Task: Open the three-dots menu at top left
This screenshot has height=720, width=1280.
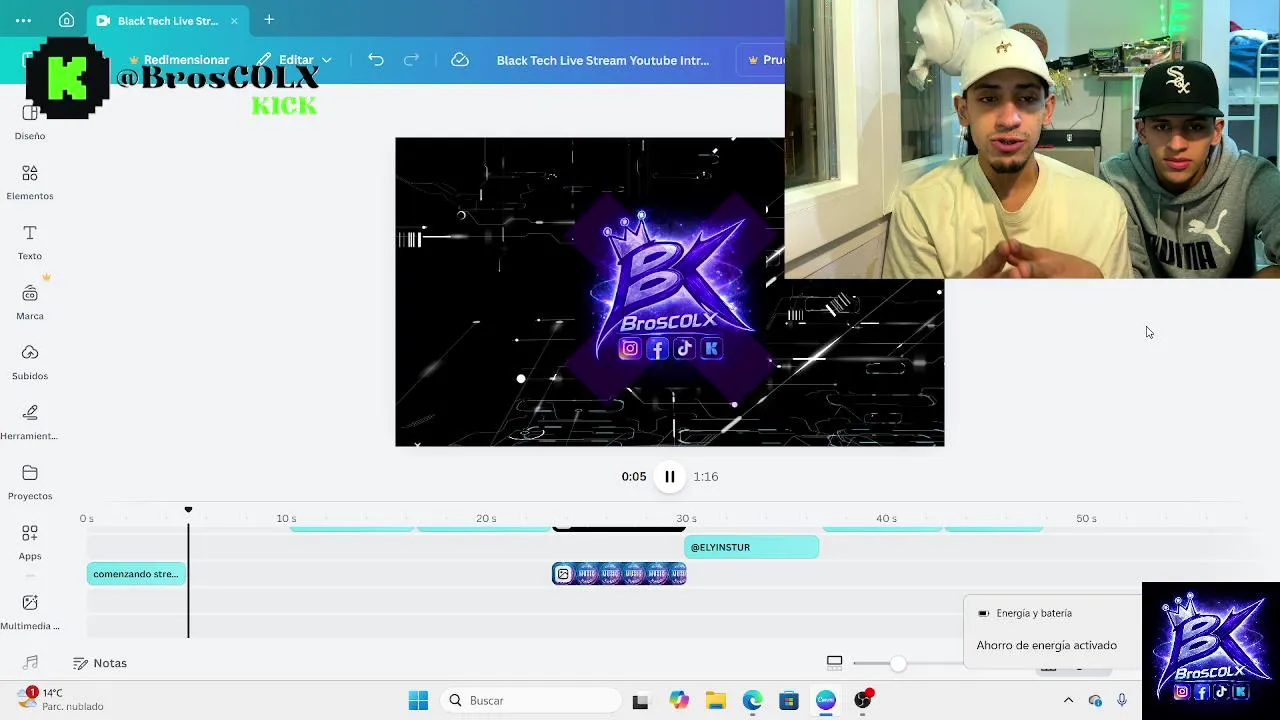Action: click(x=23, y=20)
